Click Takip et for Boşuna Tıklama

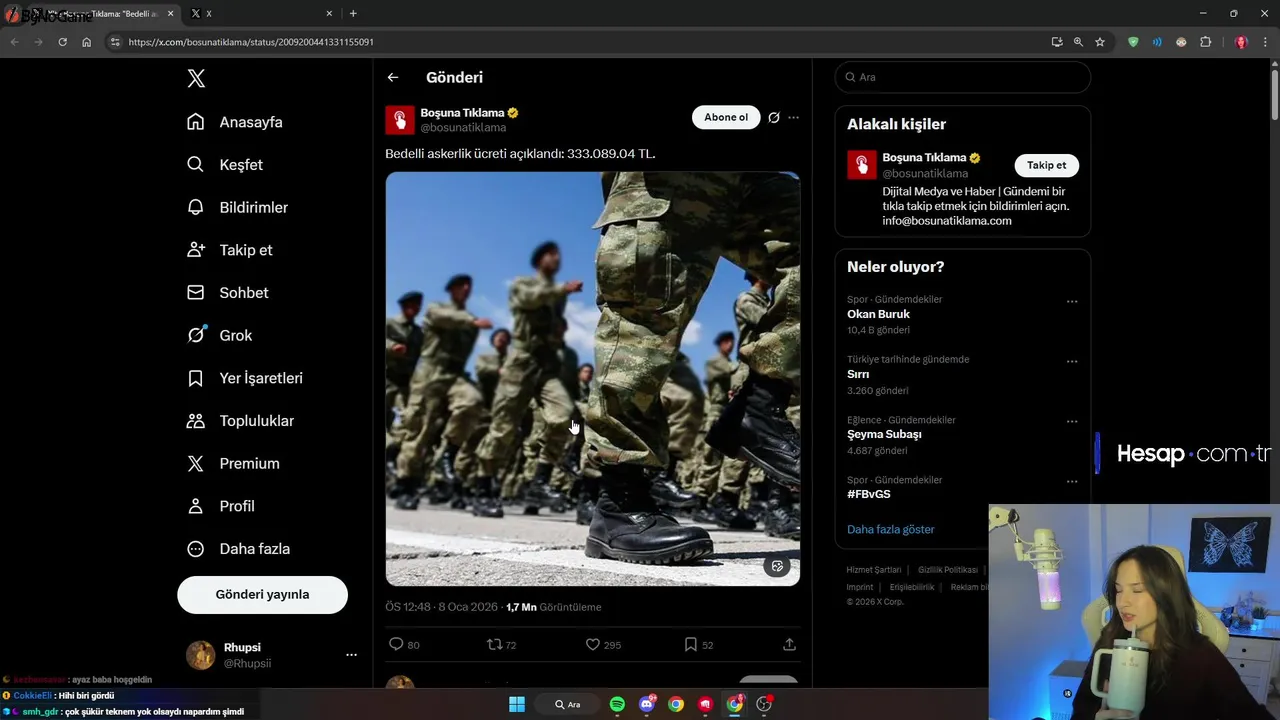pyautogui.click(x=1047, y=165)
